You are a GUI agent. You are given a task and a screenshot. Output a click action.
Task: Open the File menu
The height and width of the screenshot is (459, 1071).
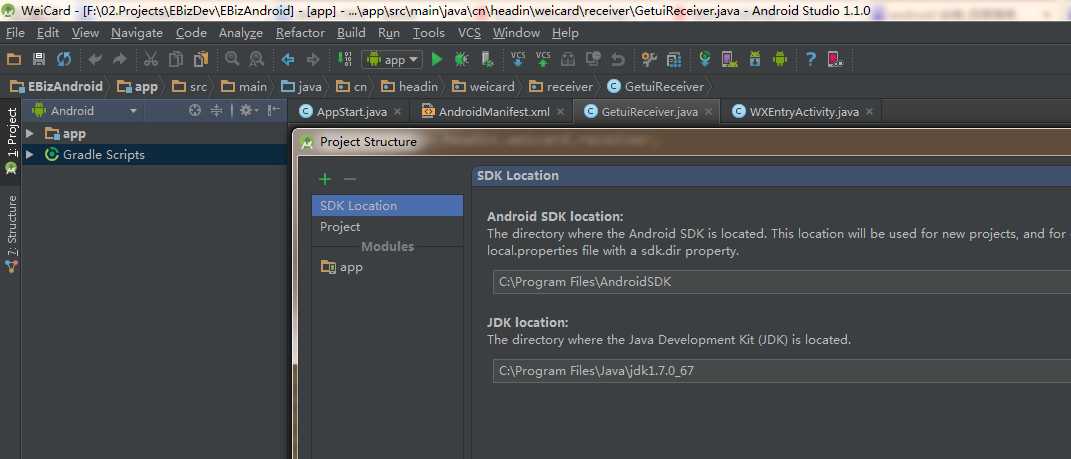point(15,33)
